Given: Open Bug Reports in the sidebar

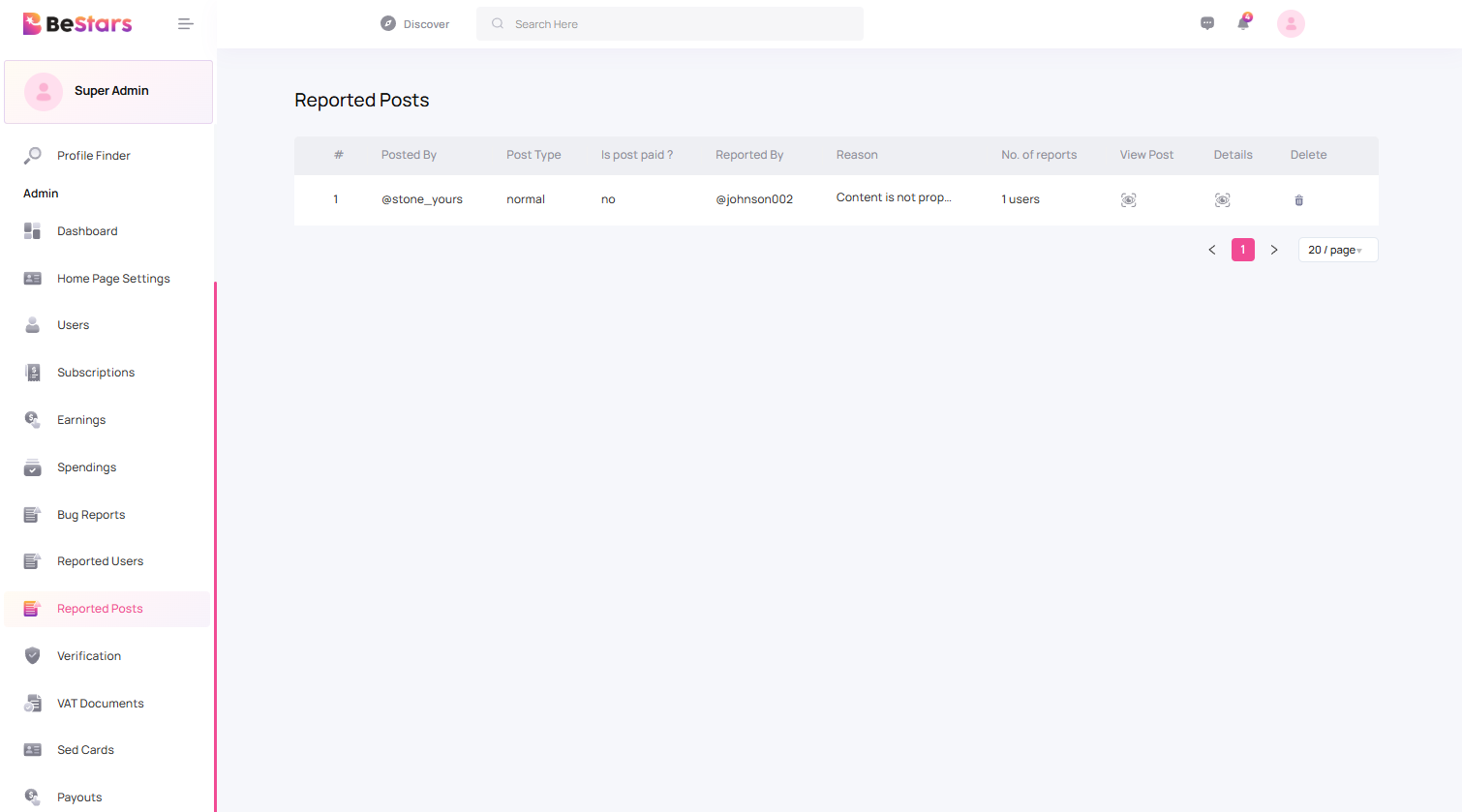Looking at the screenshot, I should [x=90, y=514].
